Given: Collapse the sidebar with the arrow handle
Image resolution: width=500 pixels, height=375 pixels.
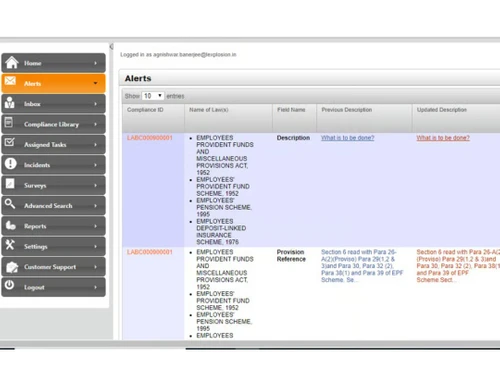Looking at the screenshot, I should [111, 46].
